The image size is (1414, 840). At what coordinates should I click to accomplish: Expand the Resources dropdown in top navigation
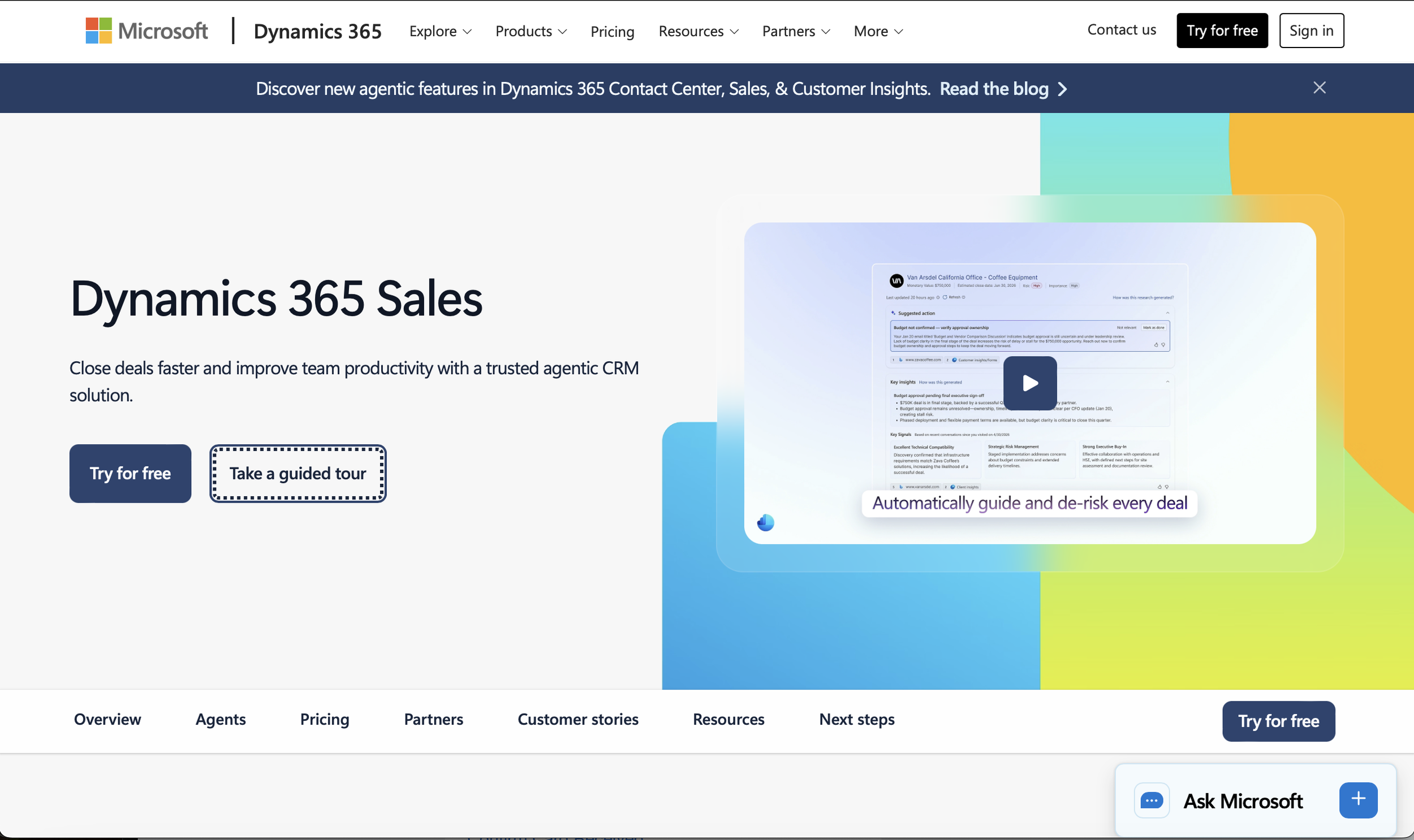[x=698, y=31]
